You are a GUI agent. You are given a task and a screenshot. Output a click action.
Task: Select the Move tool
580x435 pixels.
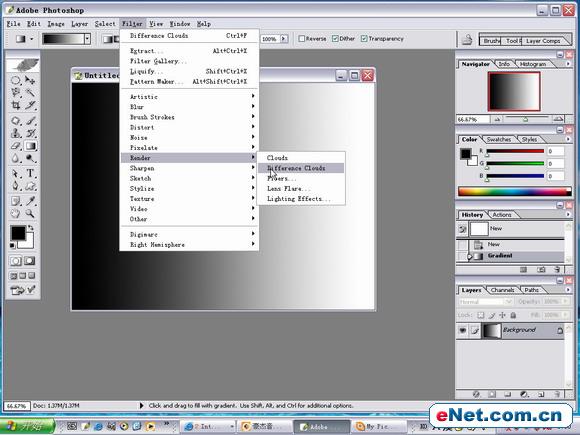[x=30, y=80]
